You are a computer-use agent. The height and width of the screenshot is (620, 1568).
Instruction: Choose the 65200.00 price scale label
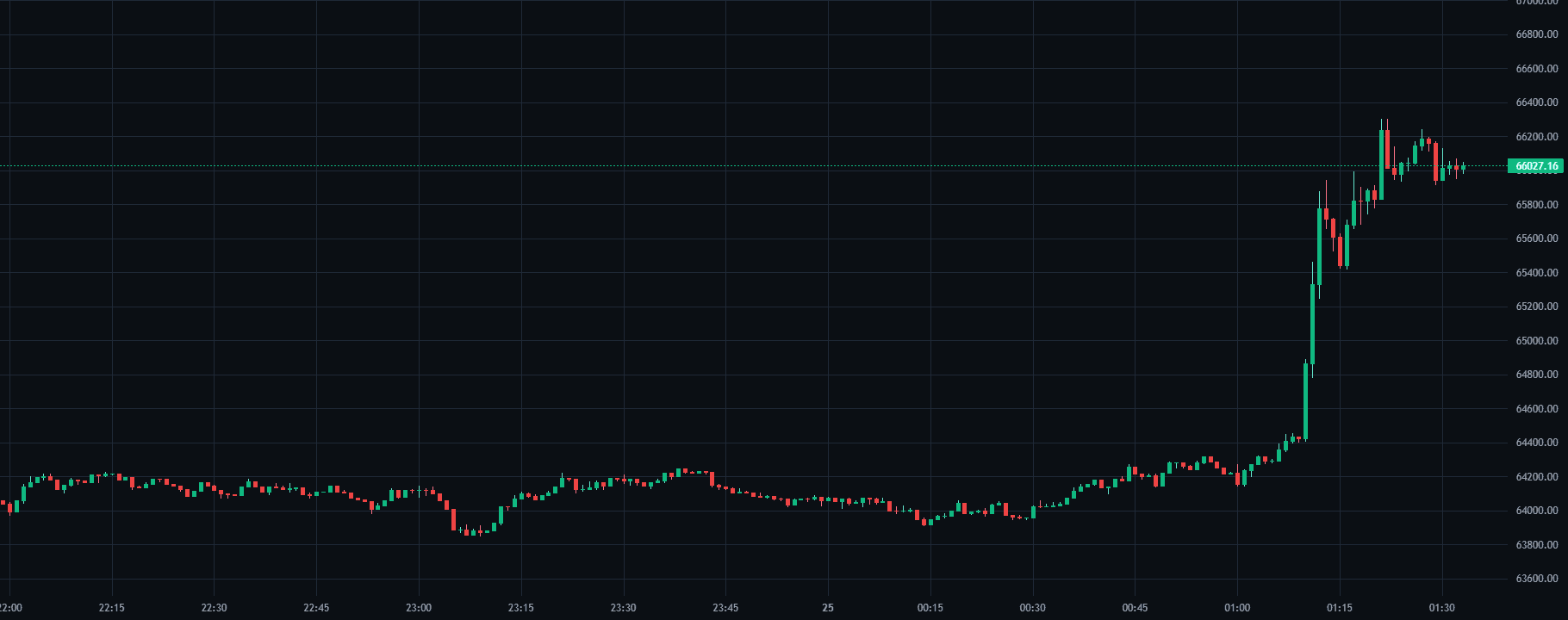1537,307
